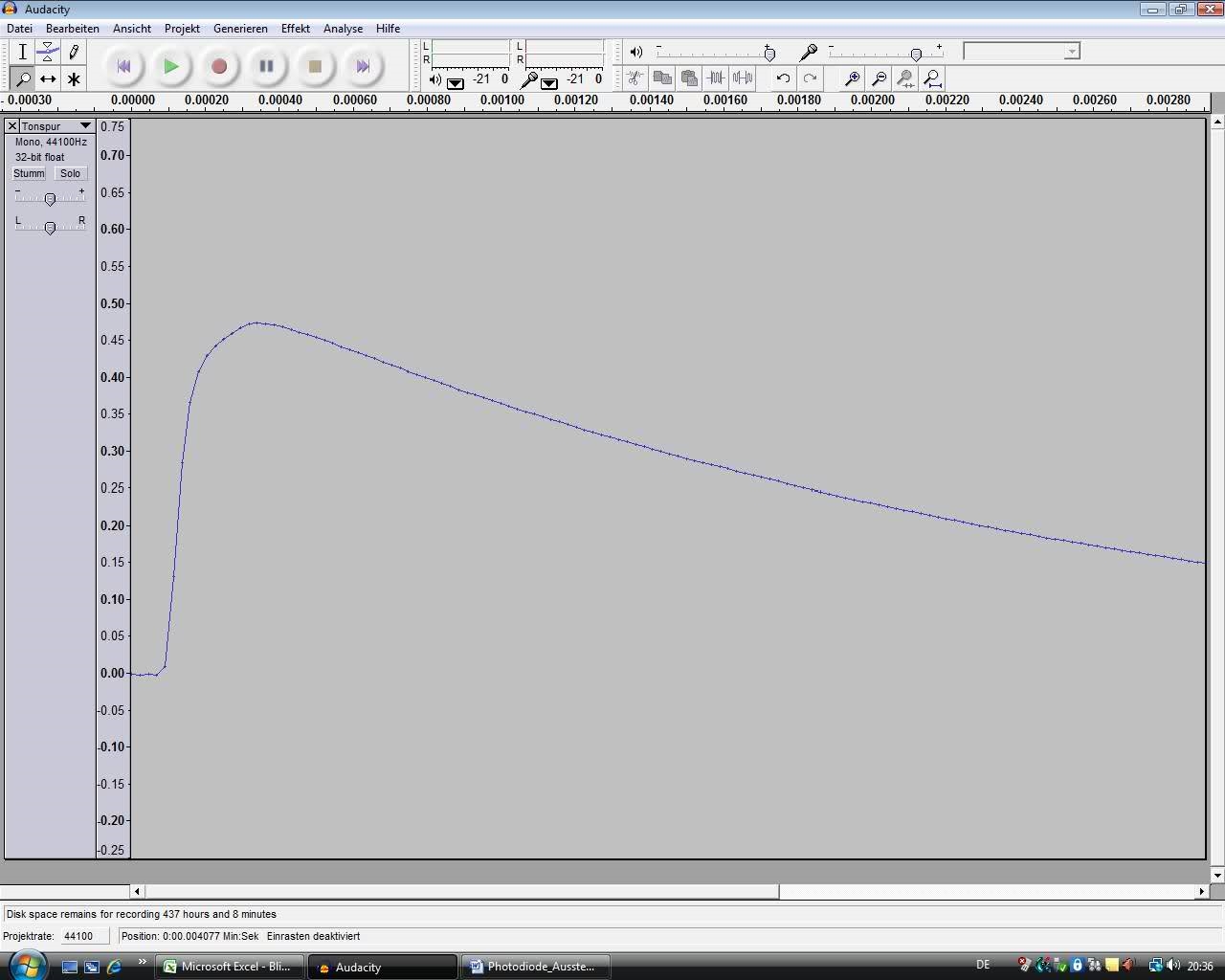Click the red Record button
1225x980 pixels.
tap(219, 66)
